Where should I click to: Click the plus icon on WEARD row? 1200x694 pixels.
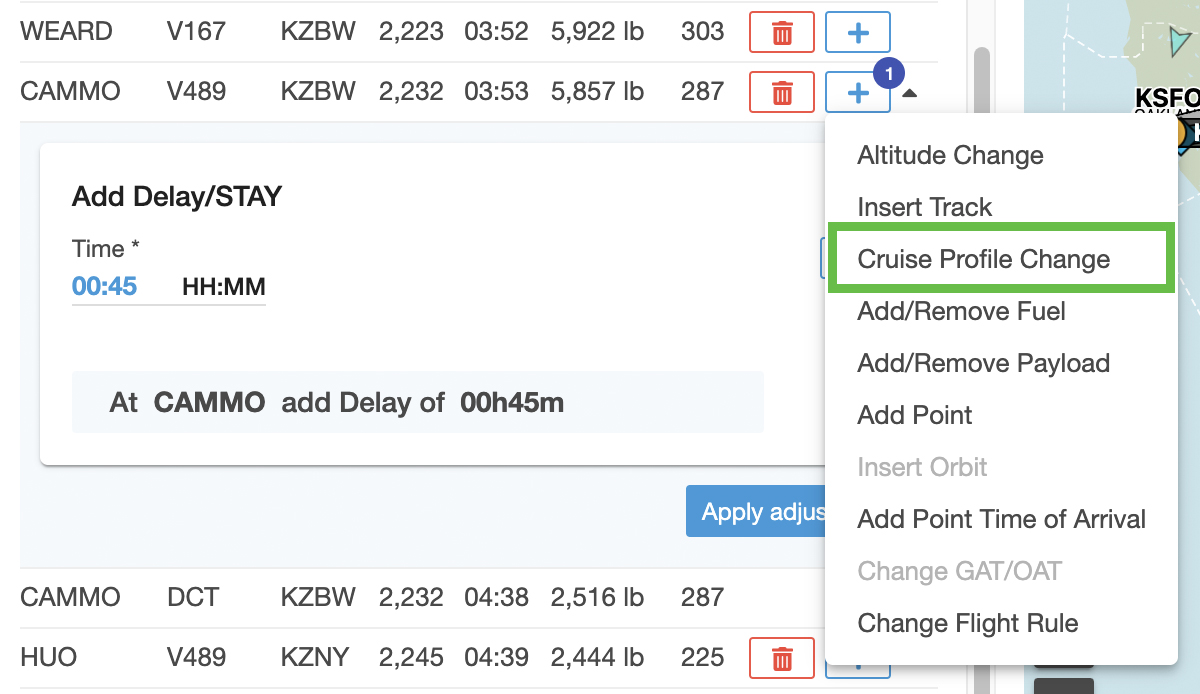click(857, 32)
